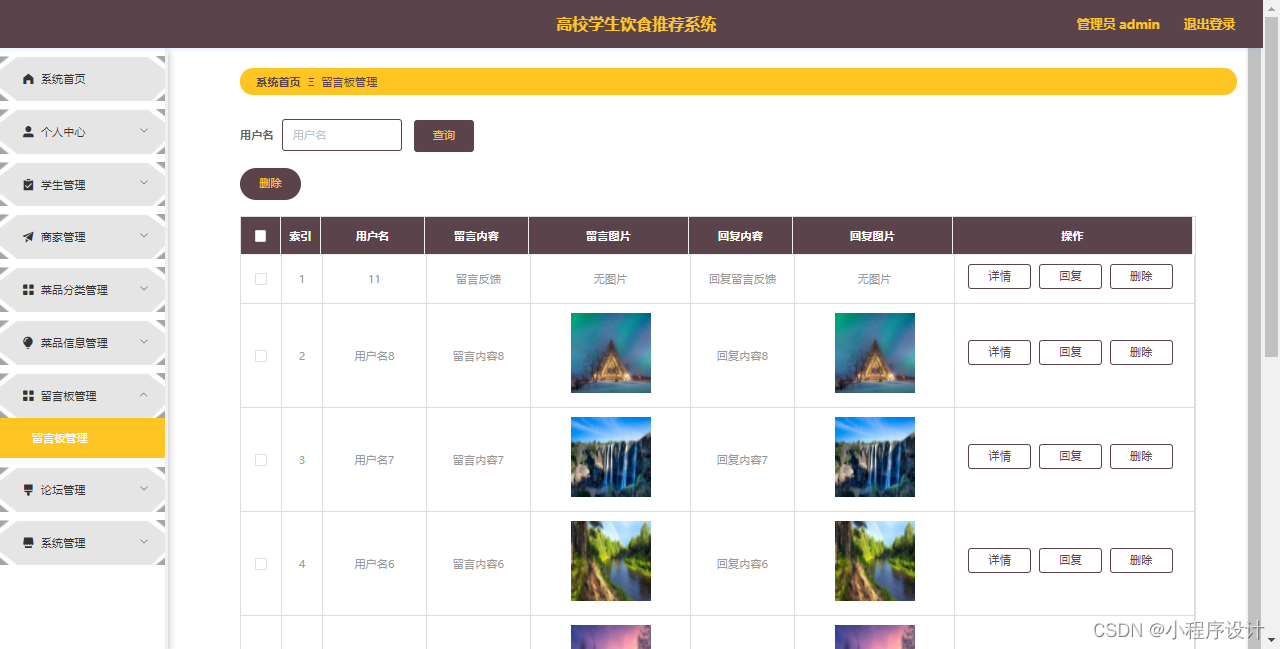Click the 留言图片 thumbnail in row 用户名8
This screenshot has height=649, width=1280.
[x=611, y=353]
